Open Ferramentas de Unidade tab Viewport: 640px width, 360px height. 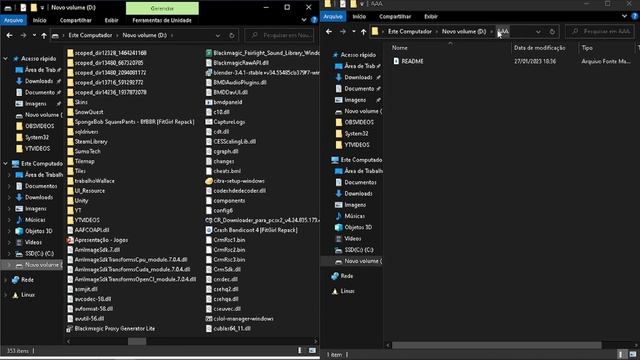(162, 20)
